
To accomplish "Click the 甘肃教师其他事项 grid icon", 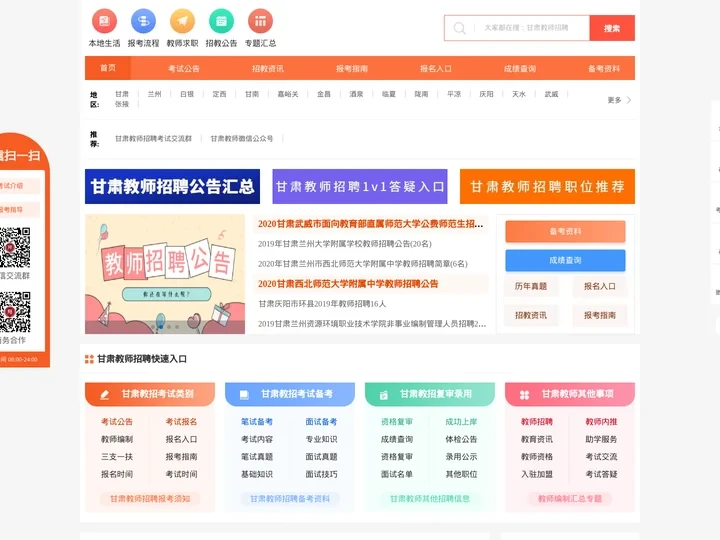I will click(524, 394).
